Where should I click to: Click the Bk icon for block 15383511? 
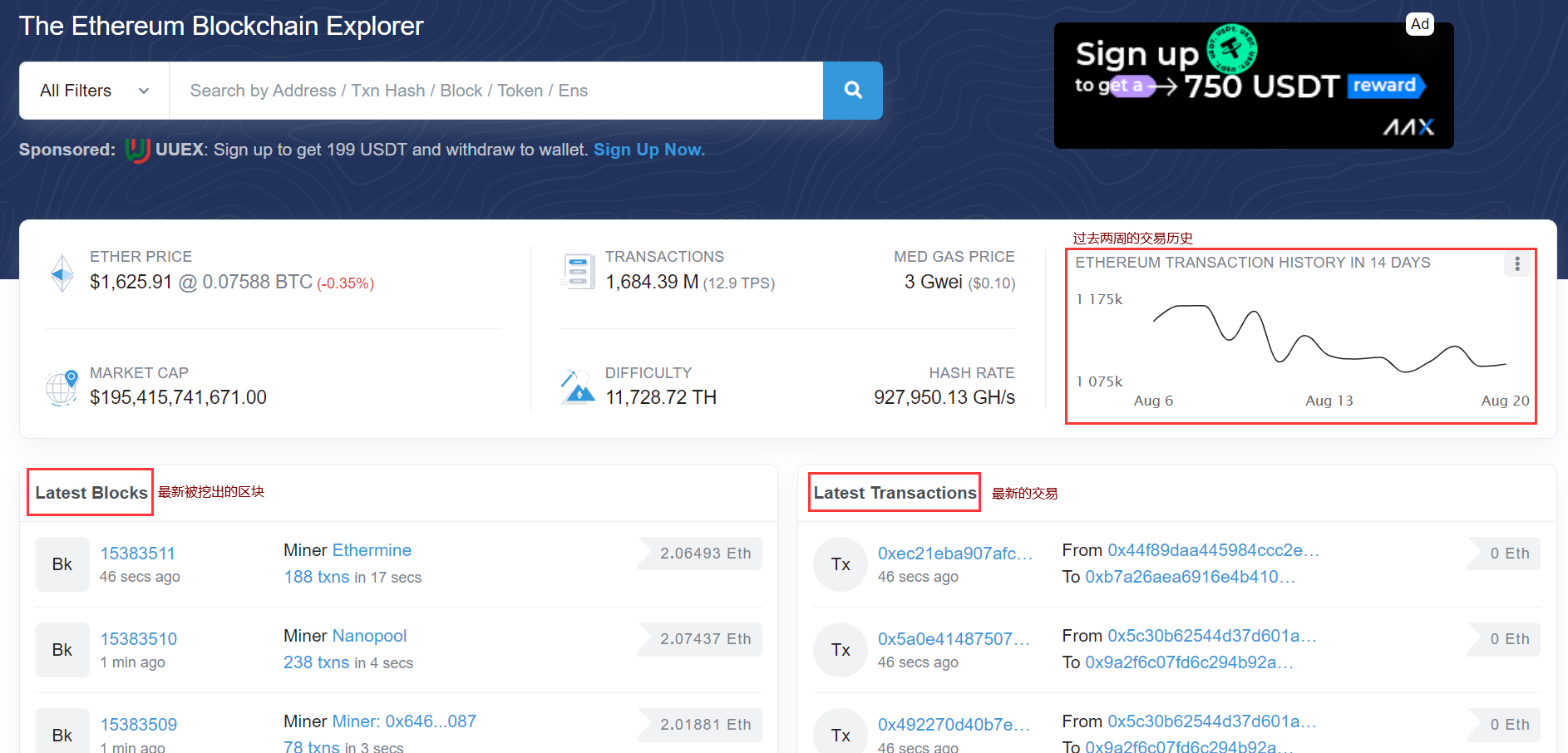(62, 564)
